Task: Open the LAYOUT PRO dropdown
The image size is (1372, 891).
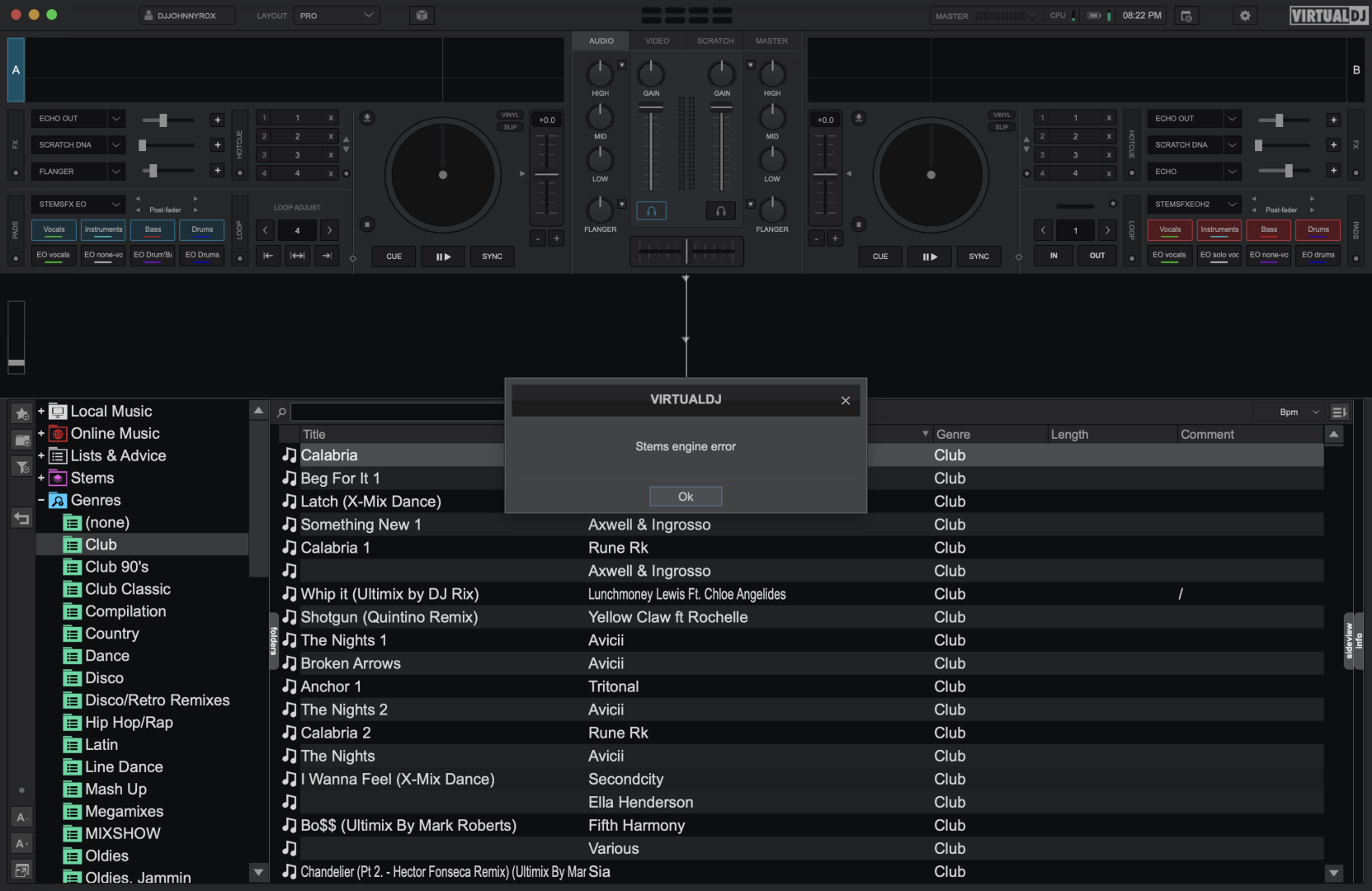Action: [x=336, y=15]
